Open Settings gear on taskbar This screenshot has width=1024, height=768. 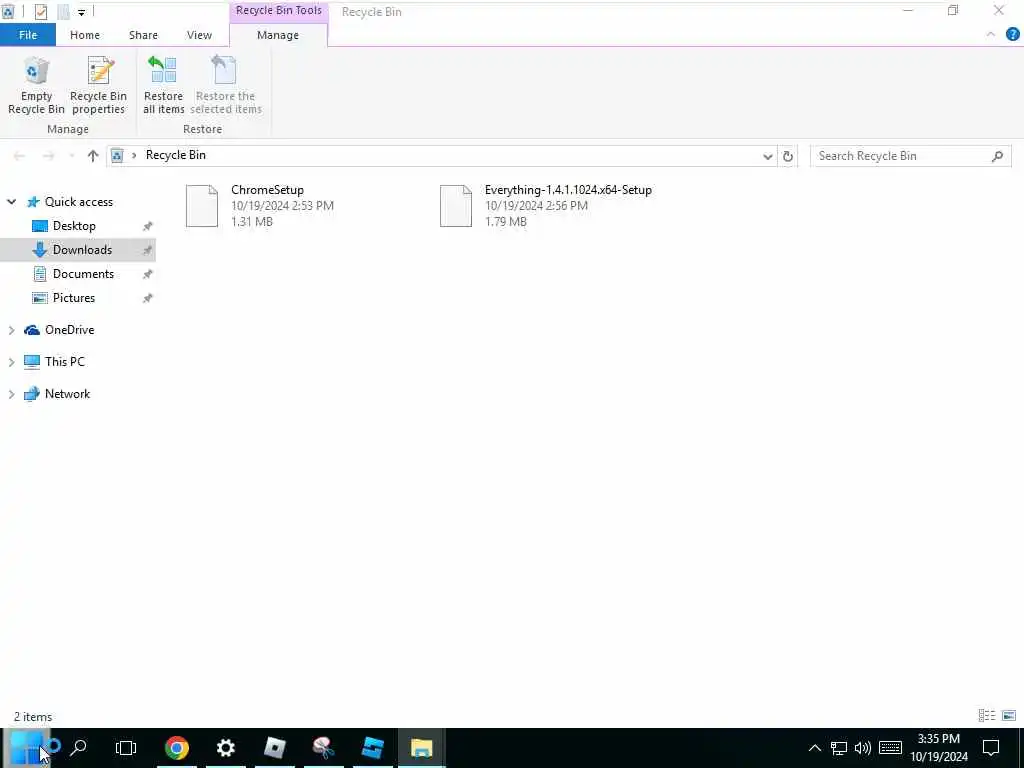[225, 748]
